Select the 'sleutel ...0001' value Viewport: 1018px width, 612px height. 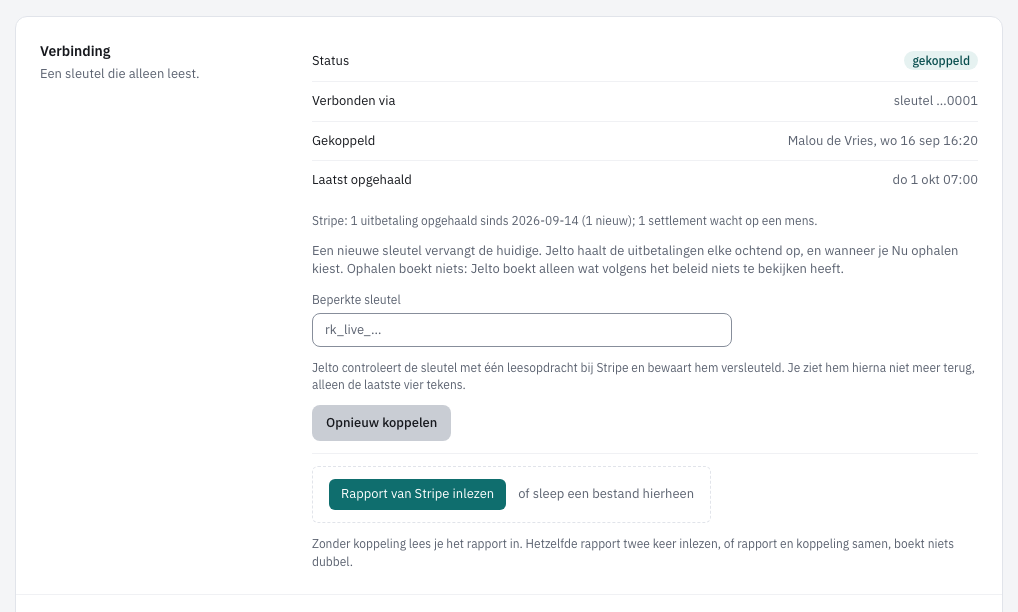pyautogui.click(x=936, y=101)
